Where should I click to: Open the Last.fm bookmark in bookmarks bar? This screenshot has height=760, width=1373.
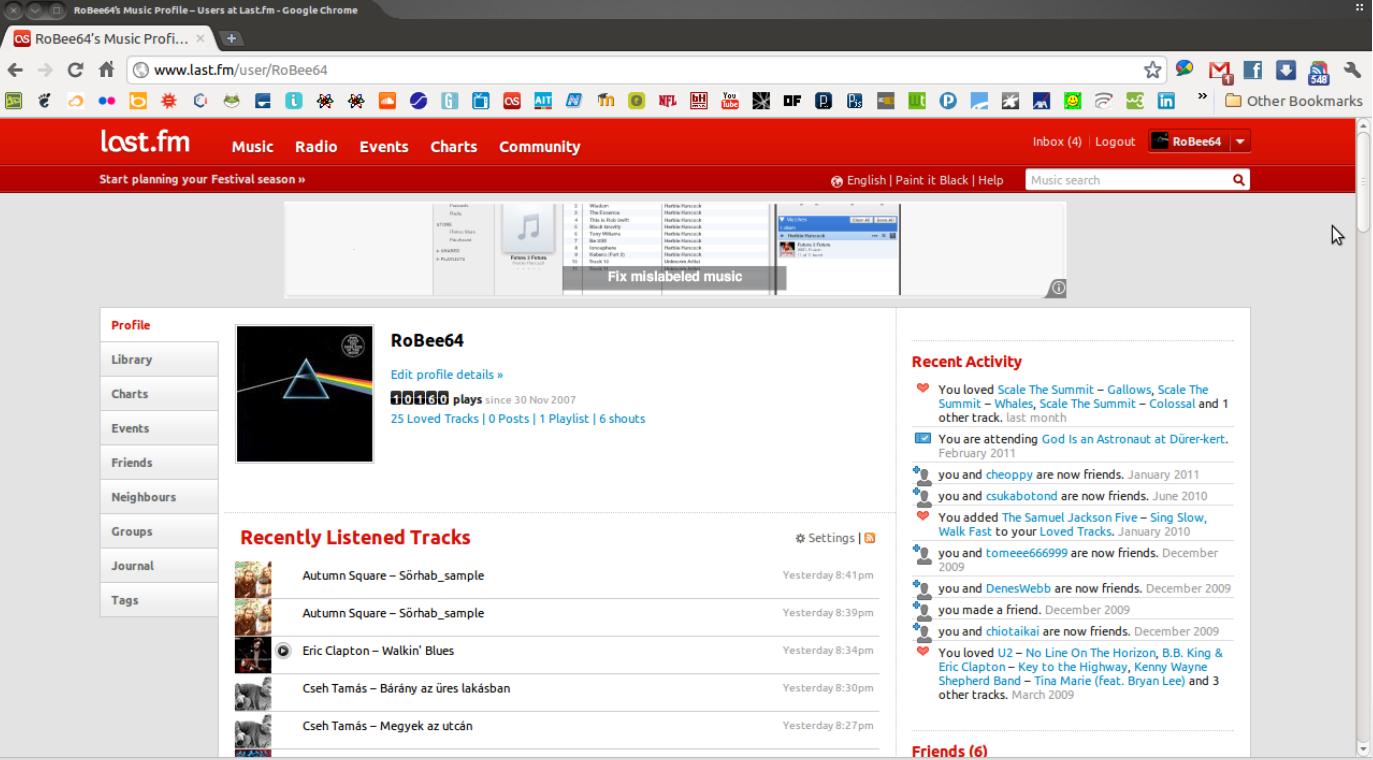512,101
